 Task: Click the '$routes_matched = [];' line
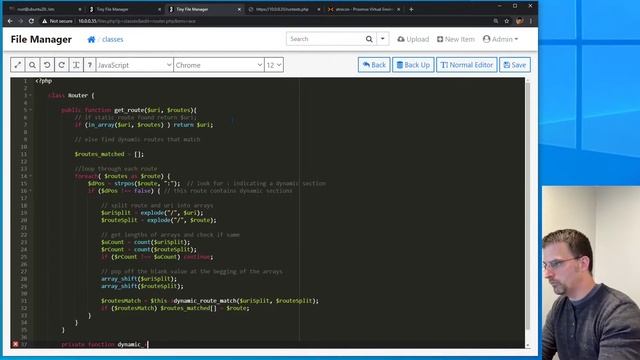pyautogui.click(x=109, y=154)
